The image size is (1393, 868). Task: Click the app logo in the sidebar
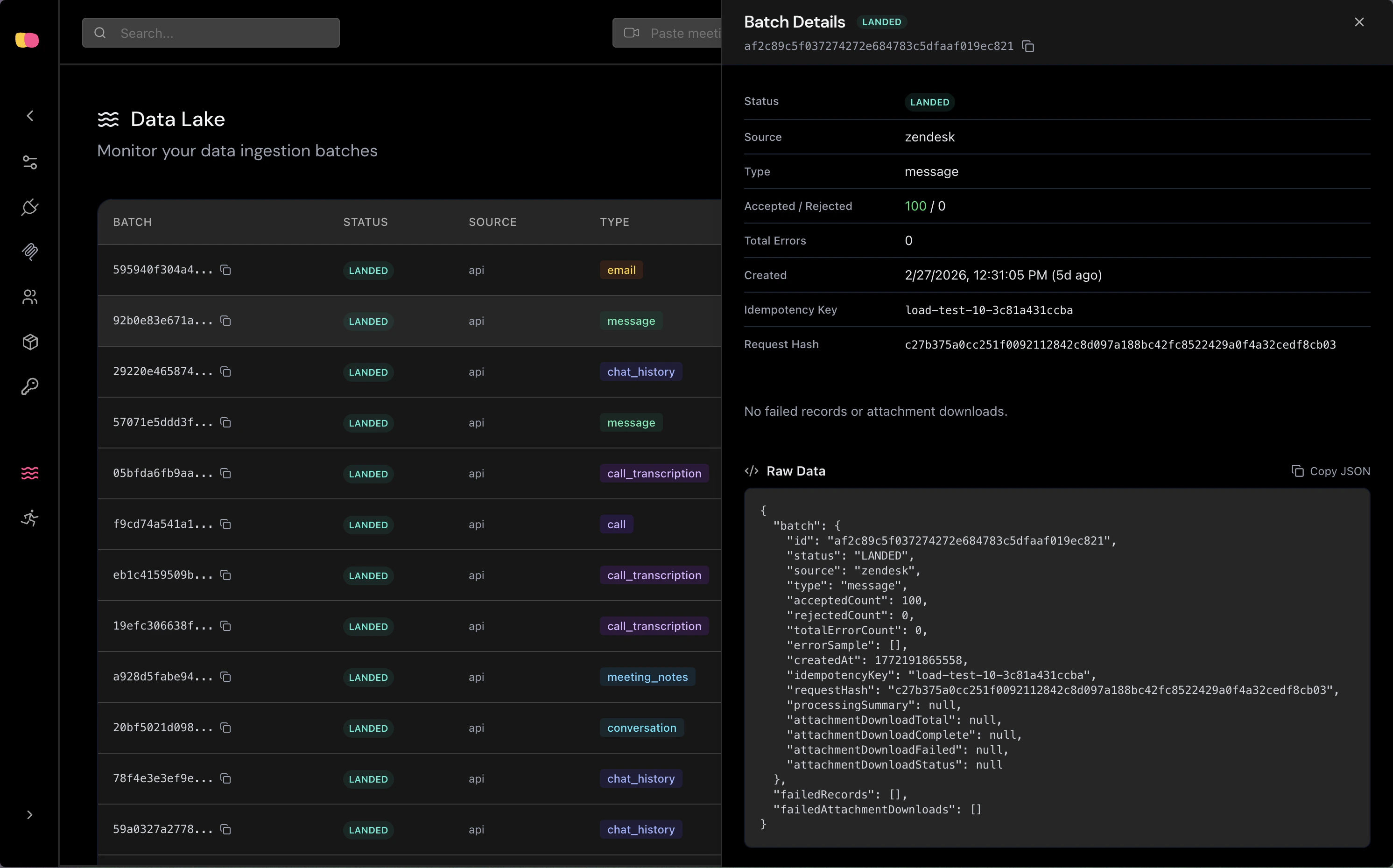[x=27, y=40]
